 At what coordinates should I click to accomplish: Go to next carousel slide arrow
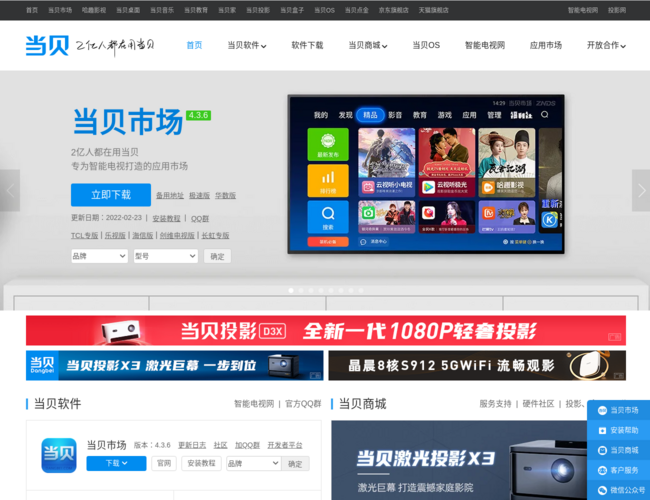click(640, 190)
